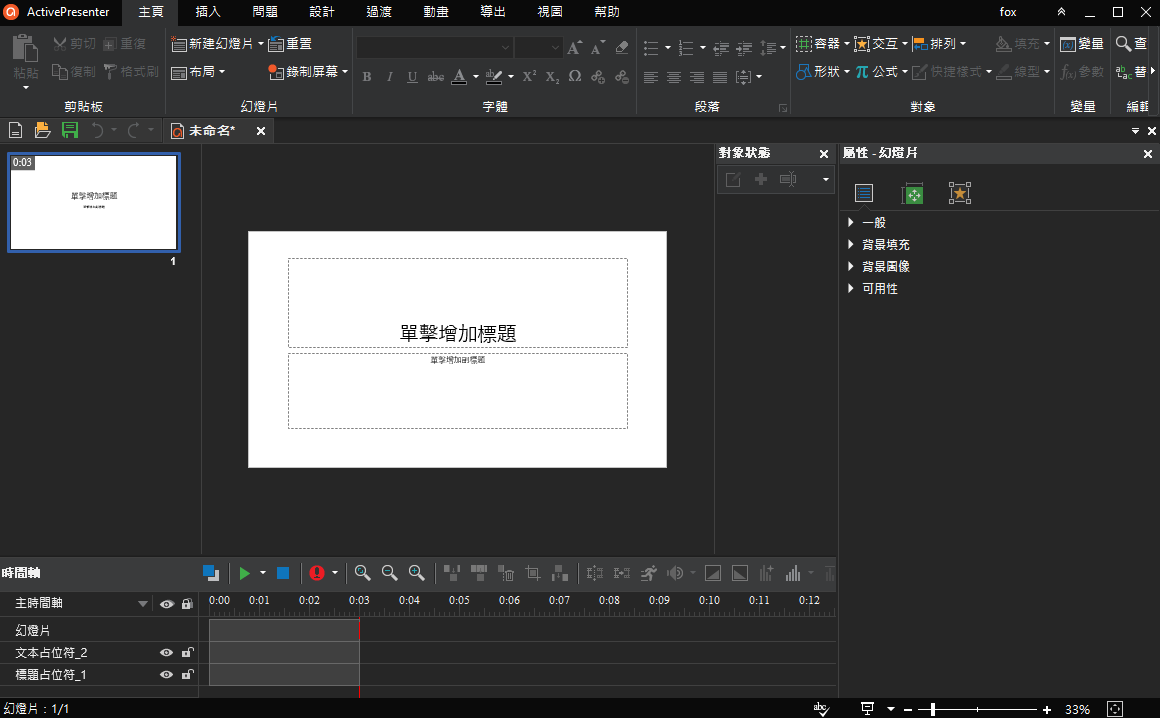
Task: Insert a symbol with the Ω icon
Action: (575, 76)
